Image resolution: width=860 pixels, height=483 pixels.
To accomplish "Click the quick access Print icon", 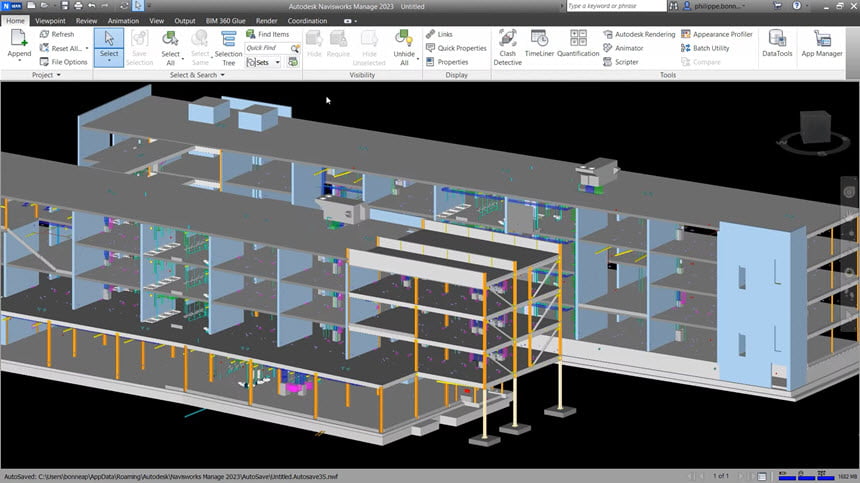I will point(78,6).
